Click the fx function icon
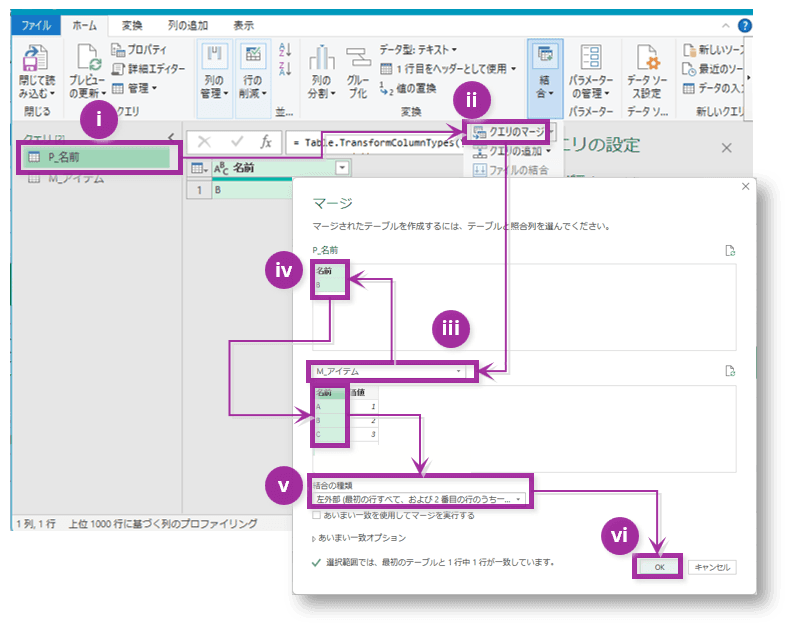786x624 pixels. (266, 142)
